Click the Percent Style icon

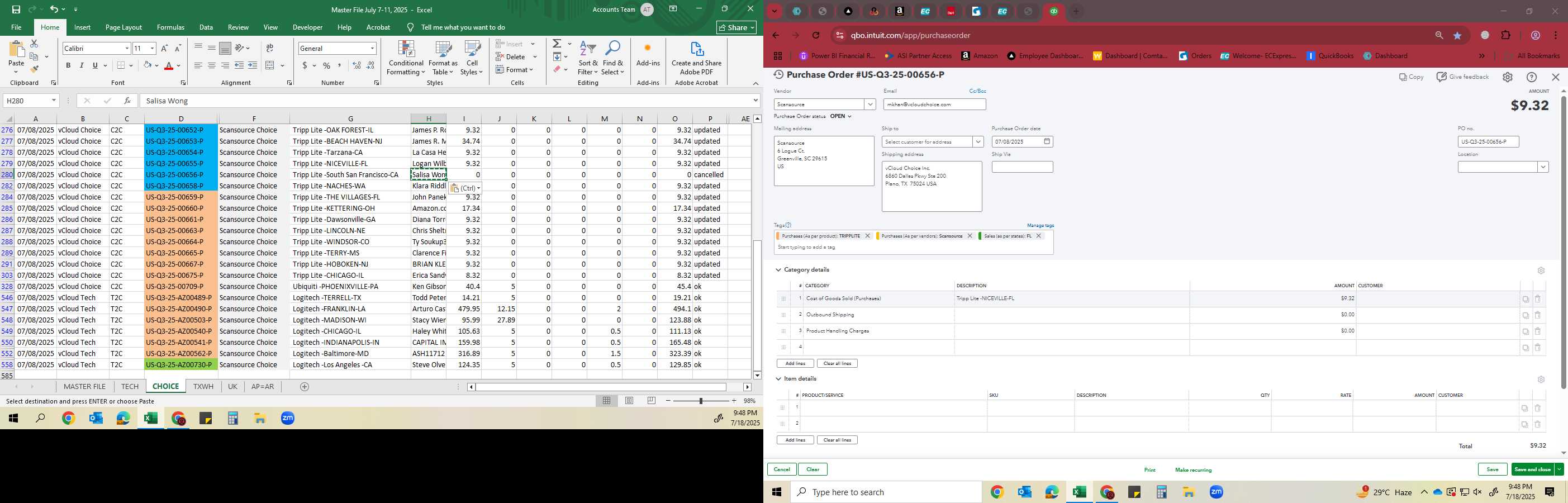[327, 65]
